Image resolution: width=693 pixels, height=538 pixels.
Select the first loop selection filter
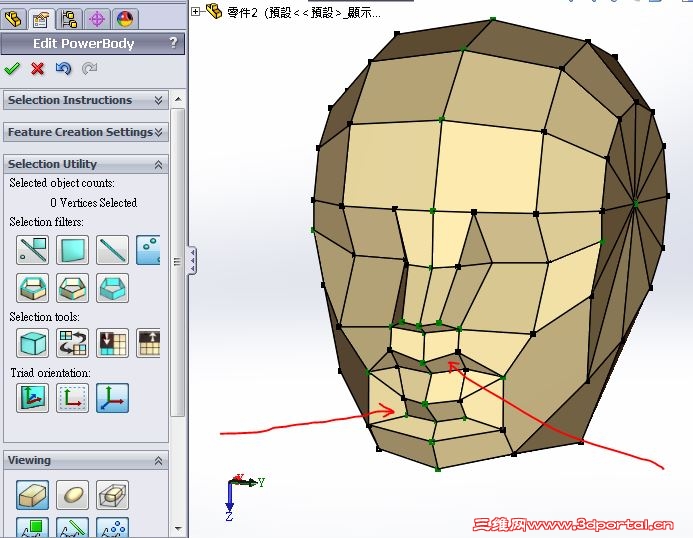(x=32, y=288)
